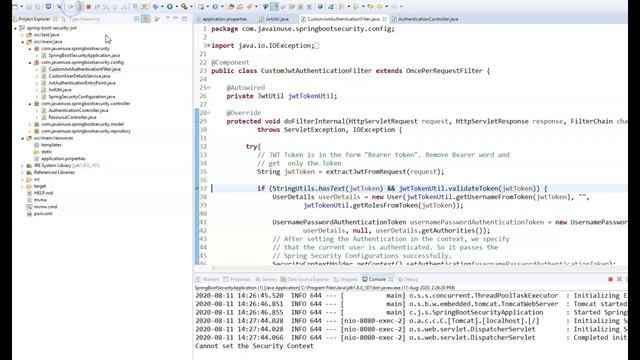Maximize the Project Explorer panel
Screen dimensions: 640x360
click(x=184, y=19)
